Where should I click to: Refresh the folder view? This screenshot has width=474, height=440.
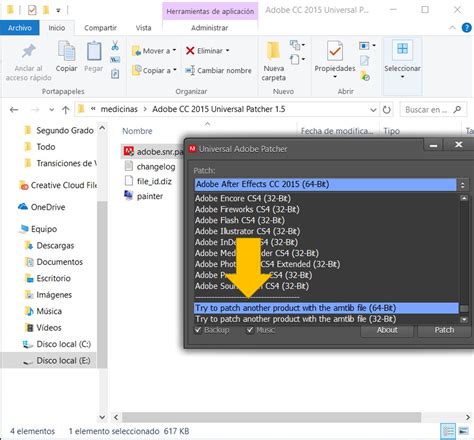tap(386, 110)
